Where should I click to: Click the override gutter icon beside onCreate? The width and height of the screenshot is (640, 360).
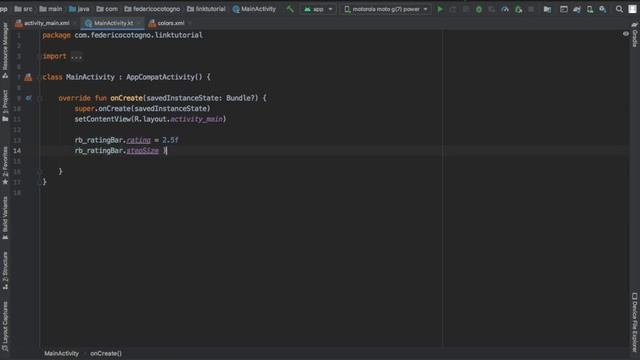point(28,98)
